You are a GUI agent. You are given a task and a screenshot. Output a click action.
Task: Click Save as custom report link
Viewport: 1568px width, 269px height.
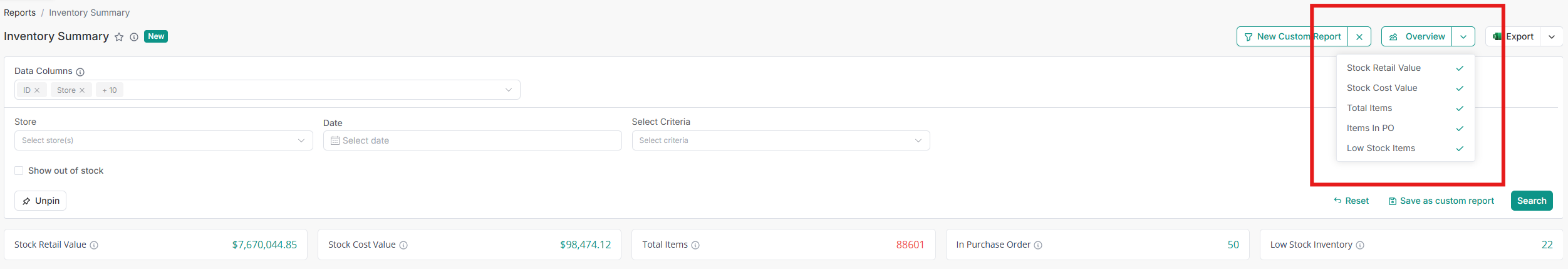(x=1441, y=201)
